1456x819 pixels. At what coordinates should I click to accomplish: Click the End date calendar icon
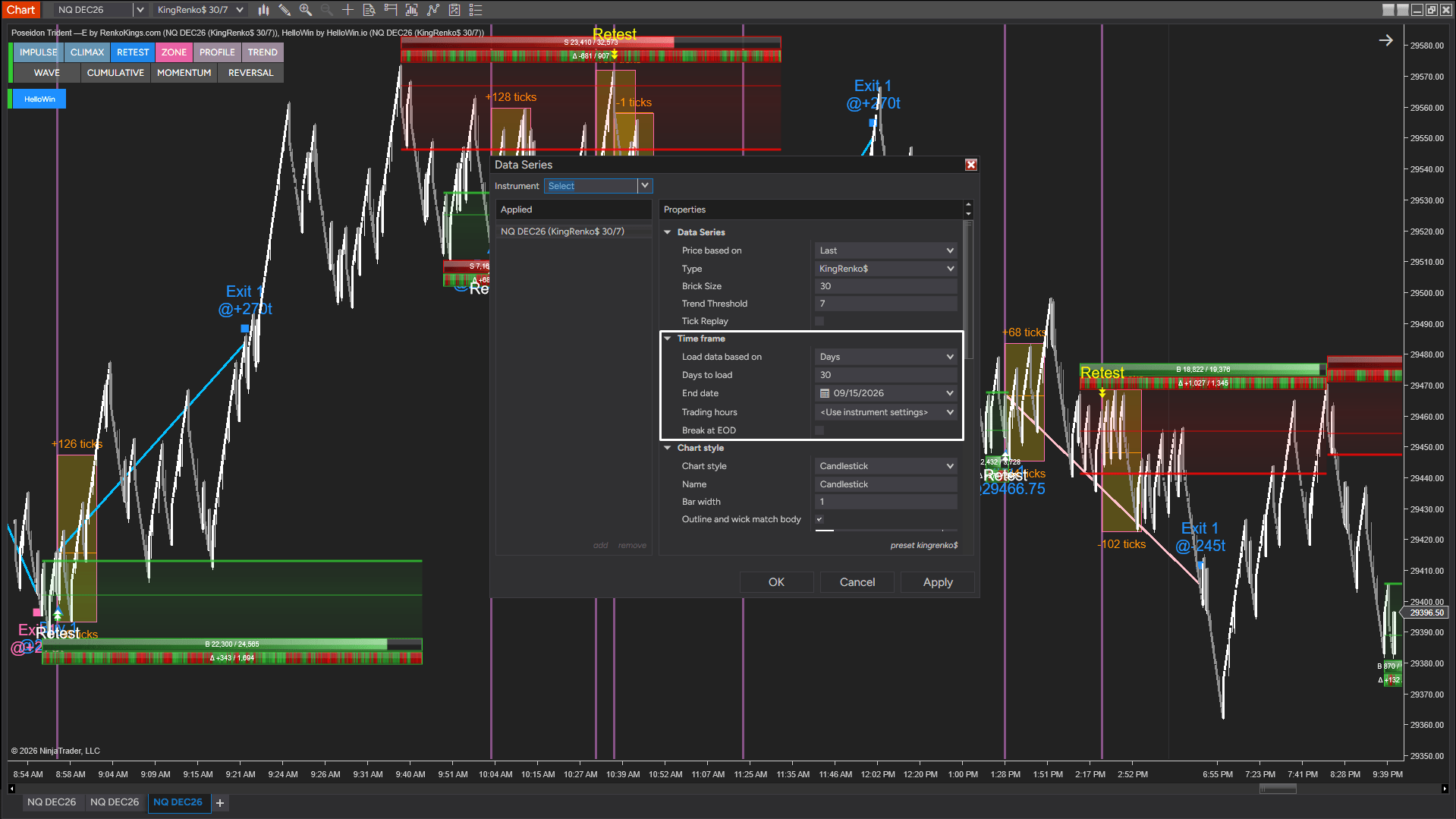coord(825,393)
